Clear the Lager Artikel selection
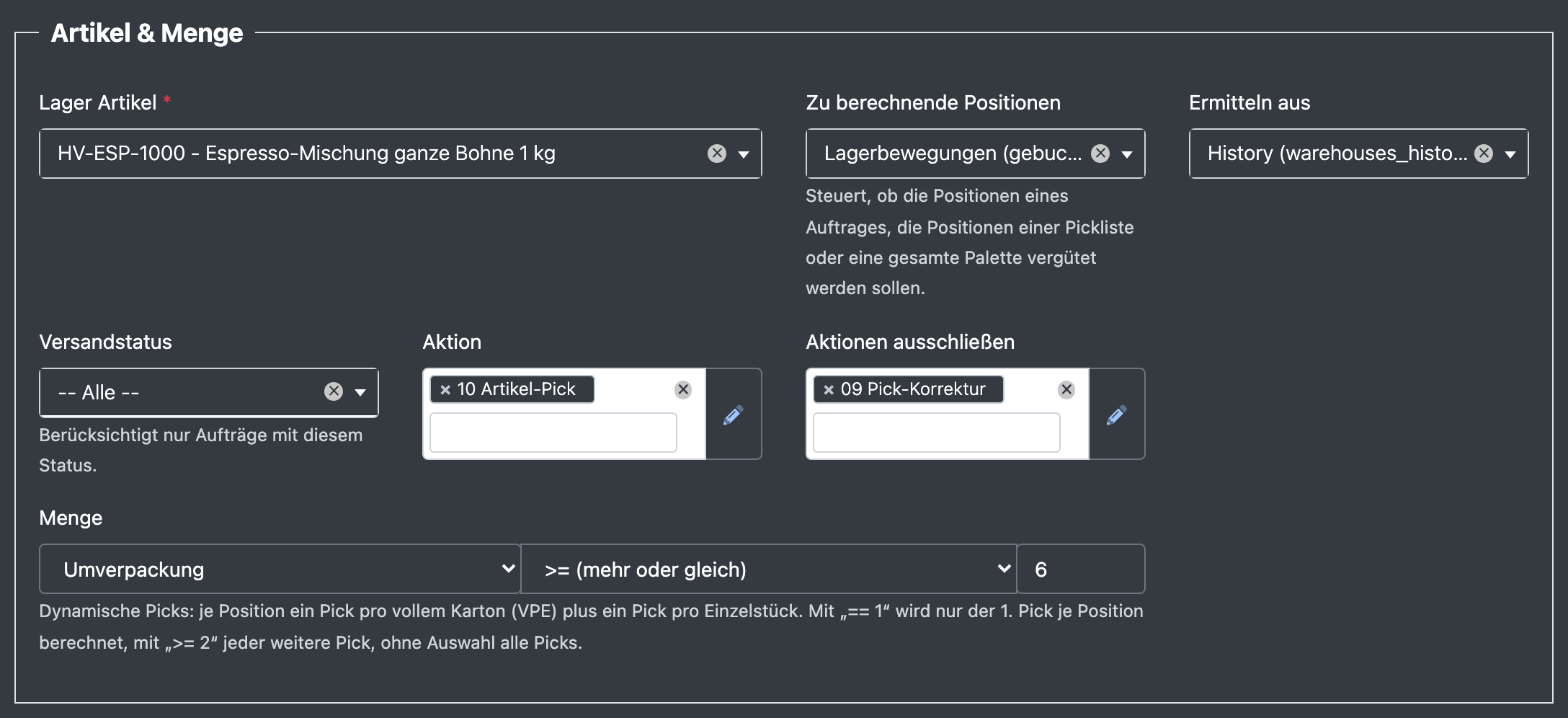1568x718 pixels. click(717, 154)
